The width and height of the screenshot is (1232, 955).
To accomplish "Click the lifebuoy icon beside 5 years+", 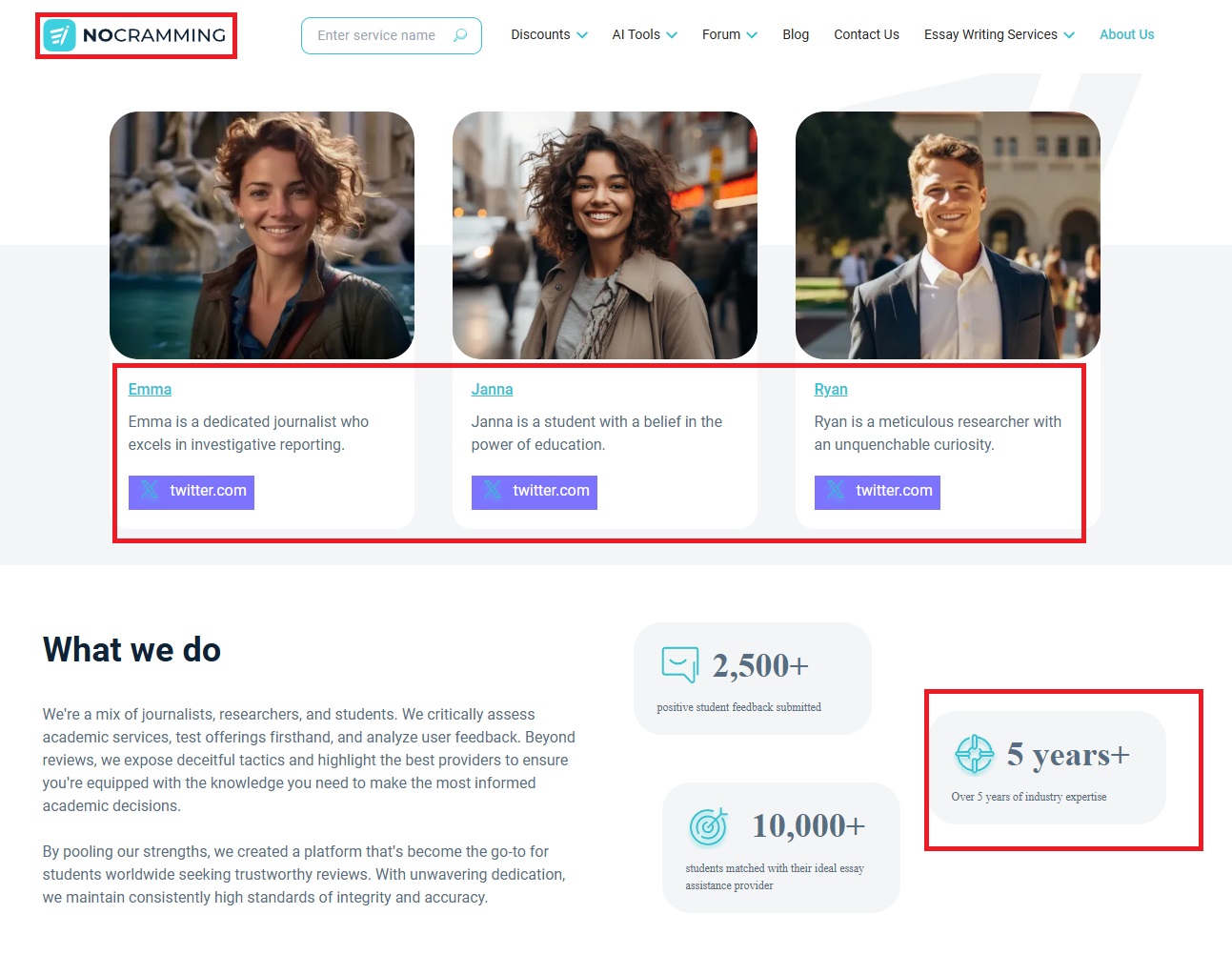I will click(974, 754).
